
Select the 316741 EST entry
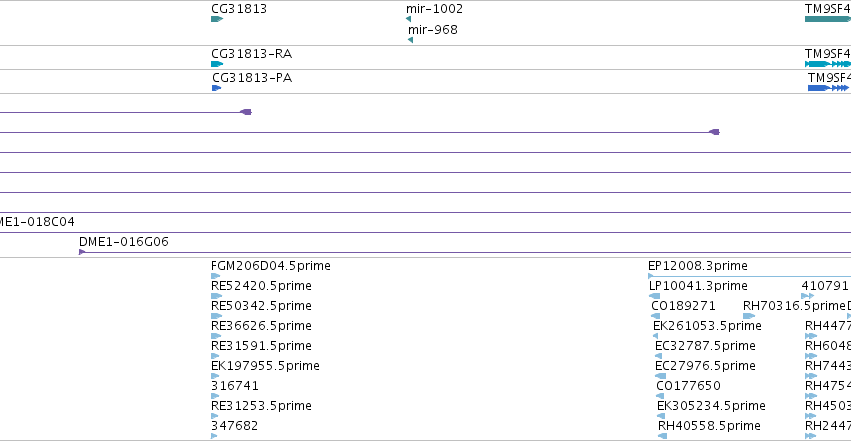pos(234,386)
